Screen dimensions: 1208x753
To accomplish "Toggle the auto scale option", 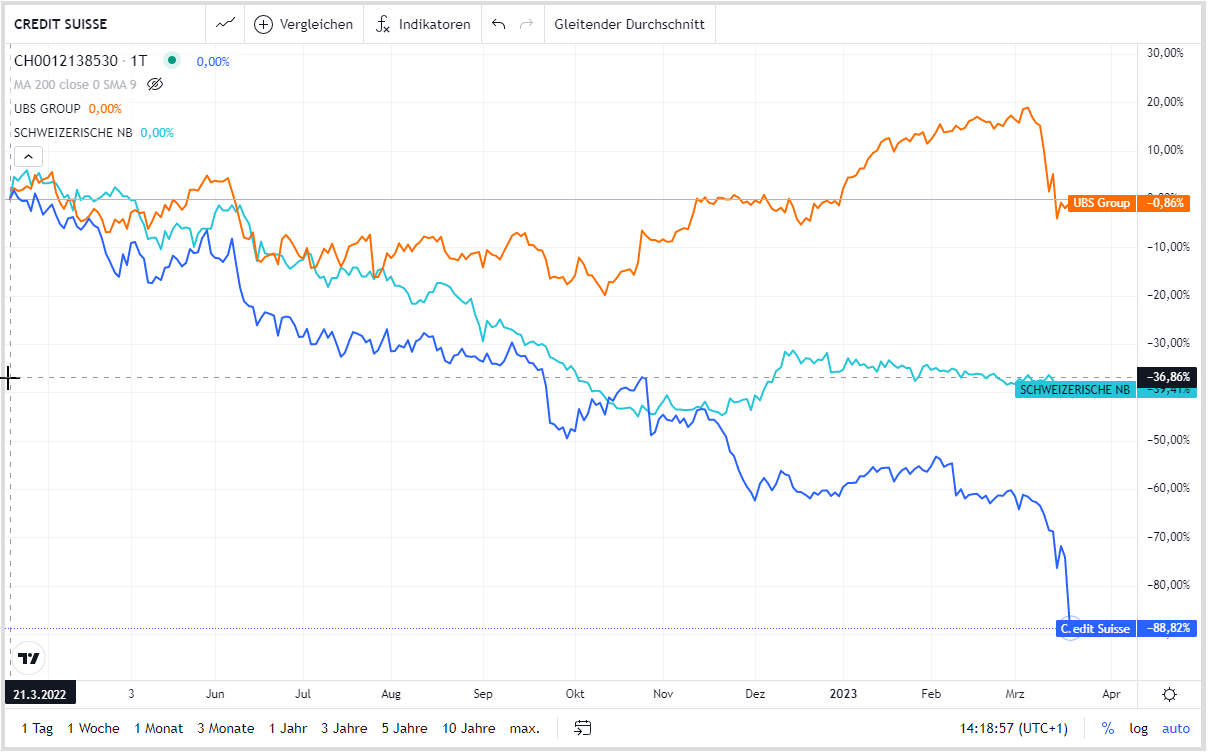I will click(x=1176, y=728).
